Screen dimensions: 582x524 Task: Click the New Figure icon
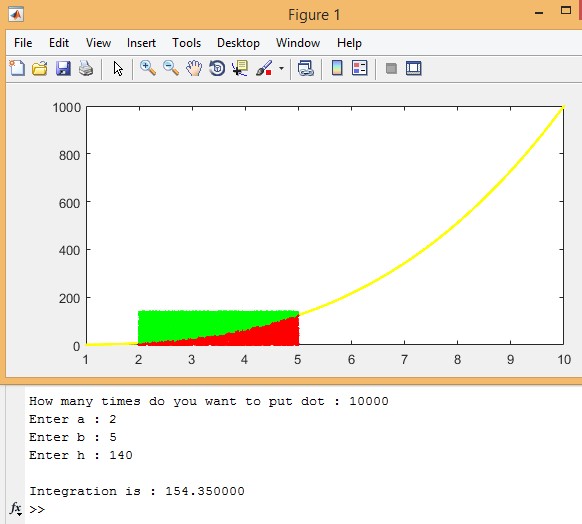point(17,68)
